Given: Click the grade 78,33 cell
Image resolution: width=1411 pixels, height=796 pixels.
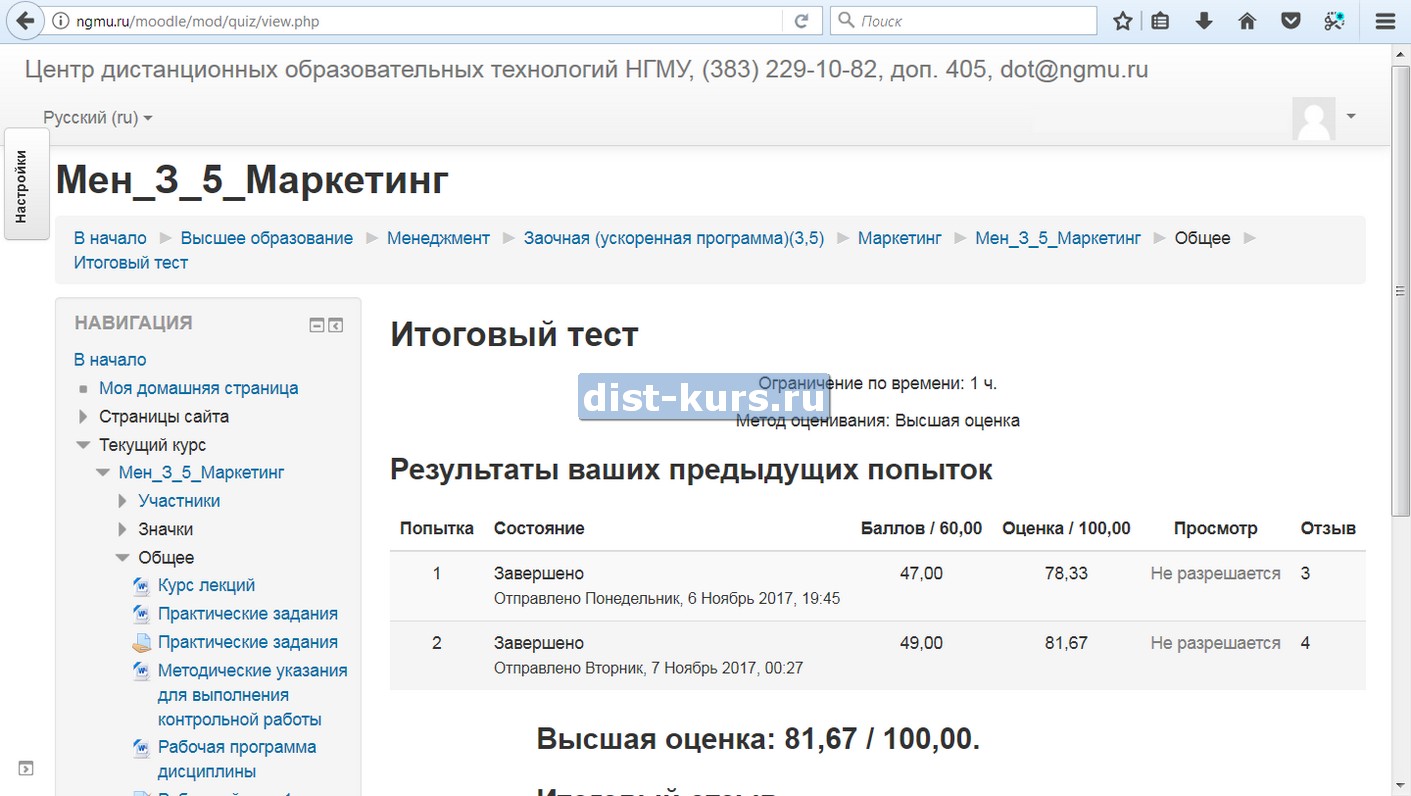Looking at the screenshot, I should pyautogui.click(x=1066, y=574).
